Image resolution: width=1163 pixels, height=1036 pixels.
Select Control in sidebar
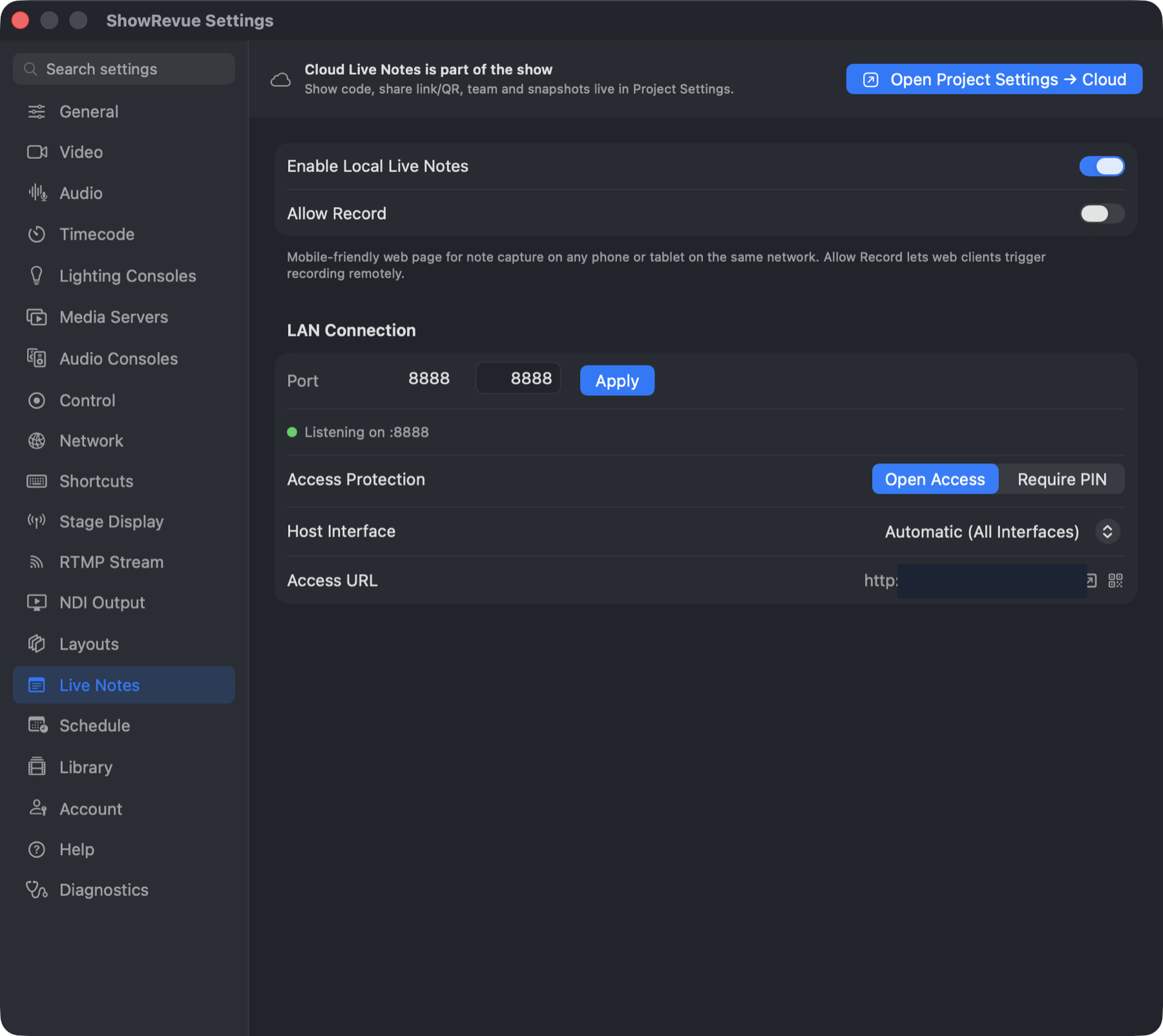coord(123,400)
